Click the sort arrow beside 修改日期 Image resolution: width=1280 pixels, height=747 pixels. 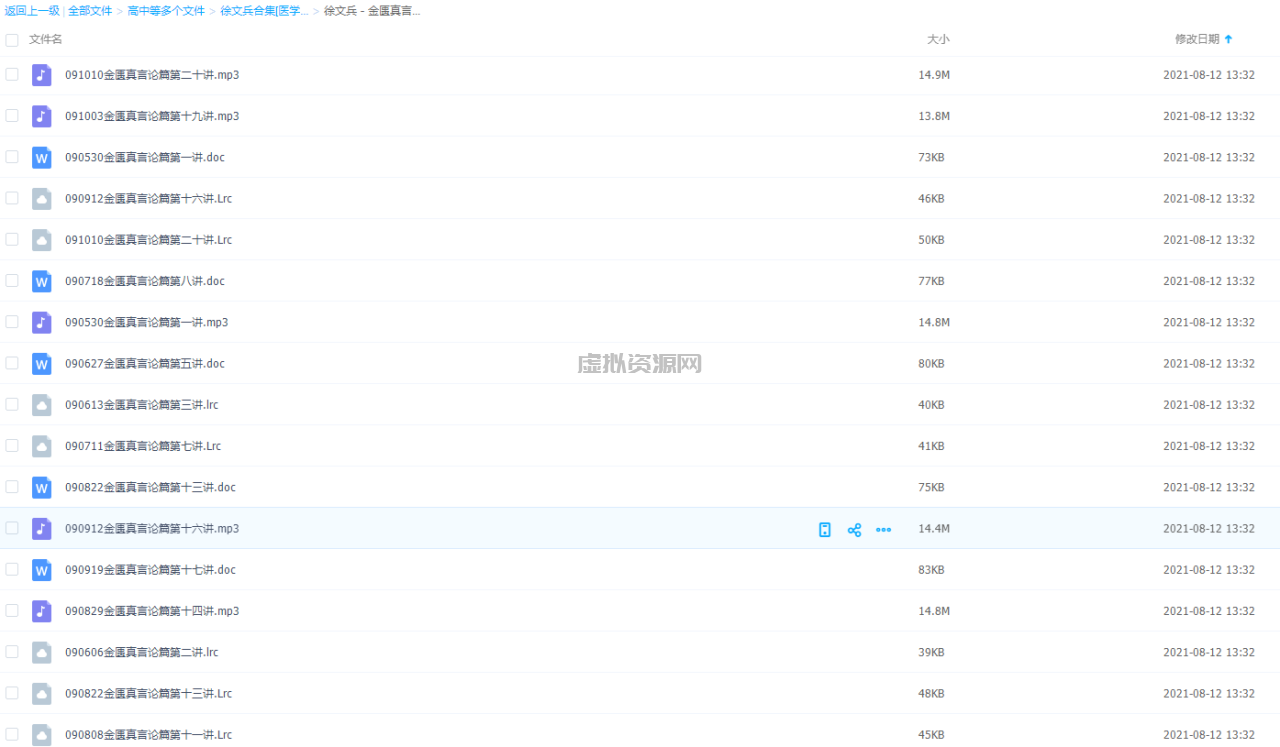click(x=1228, y=39)
